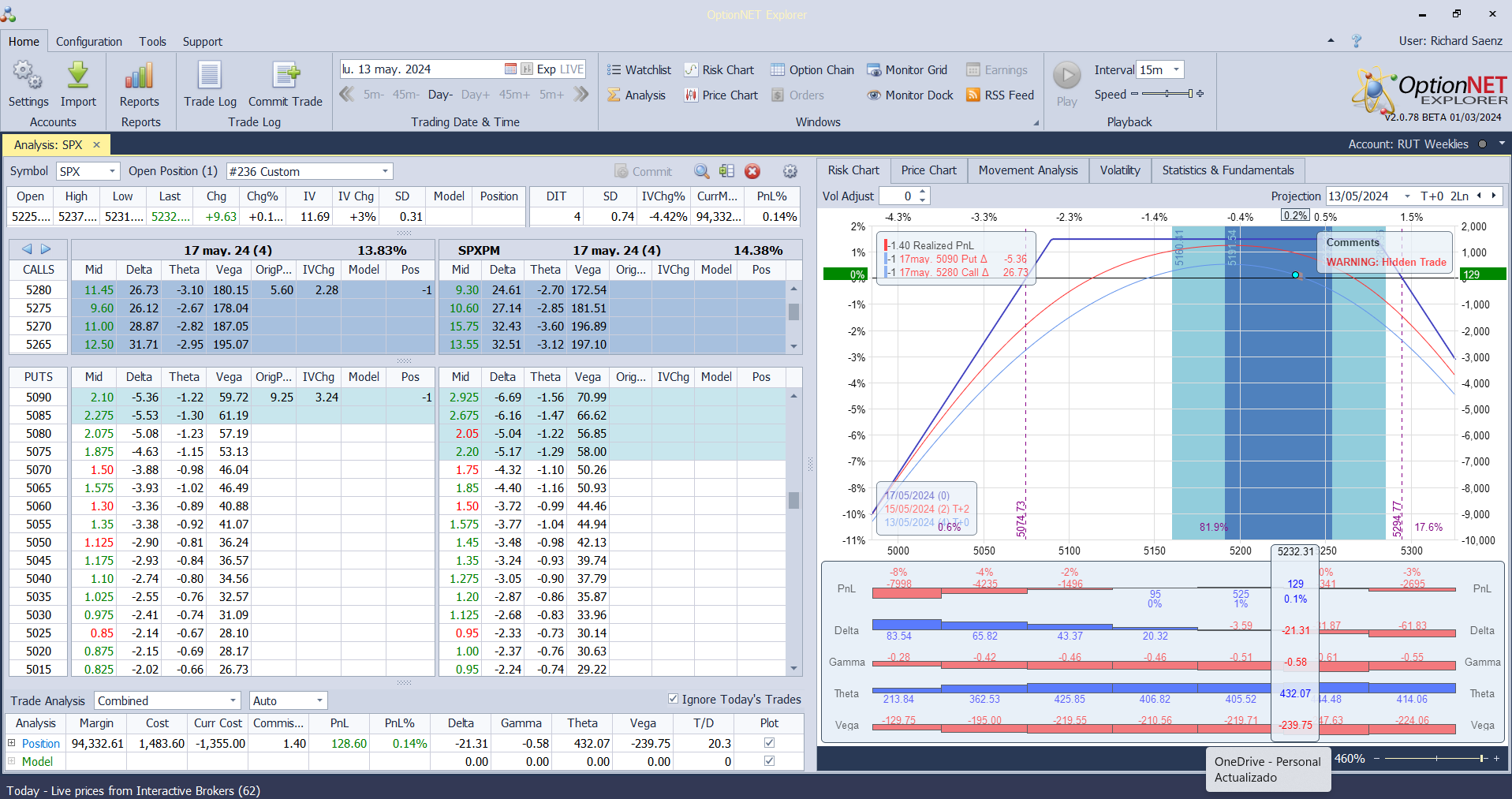Open the Option Chain window
This screenshot has height=799, width=1512.
812,70
